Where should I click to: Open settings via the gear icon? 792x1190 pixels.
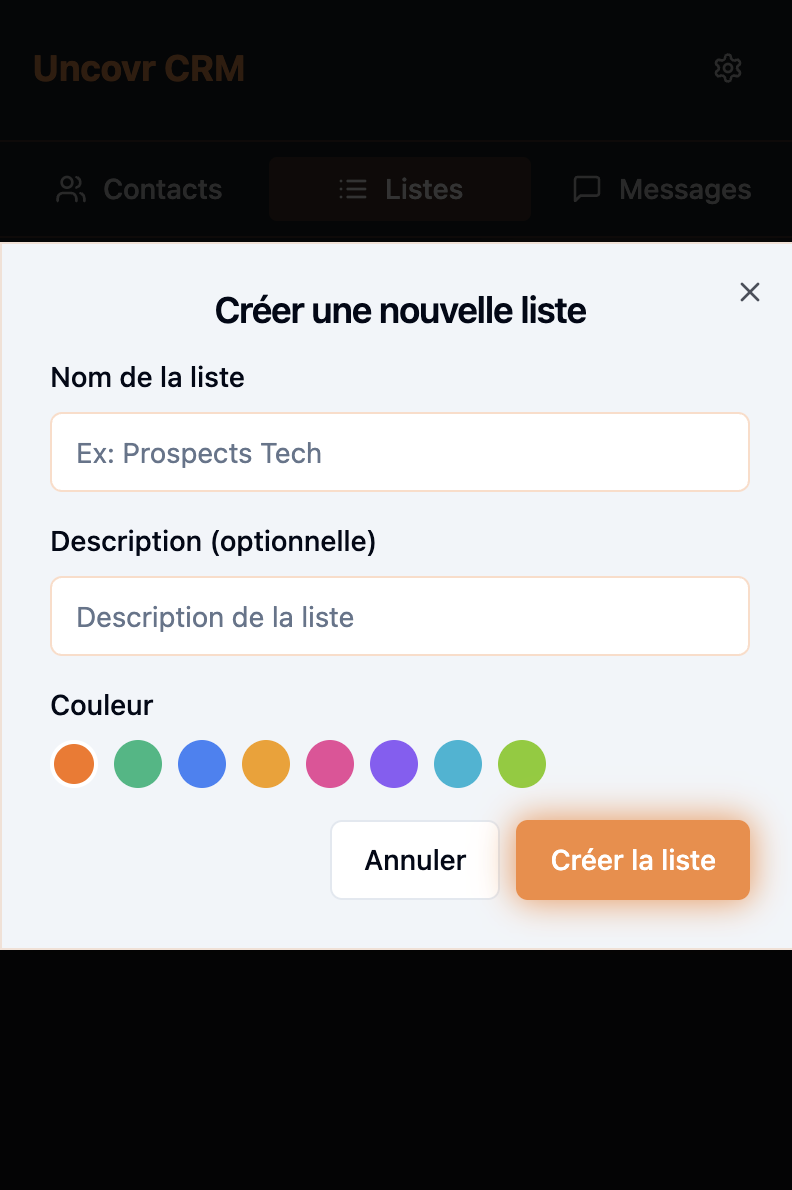tap(728, 68)
